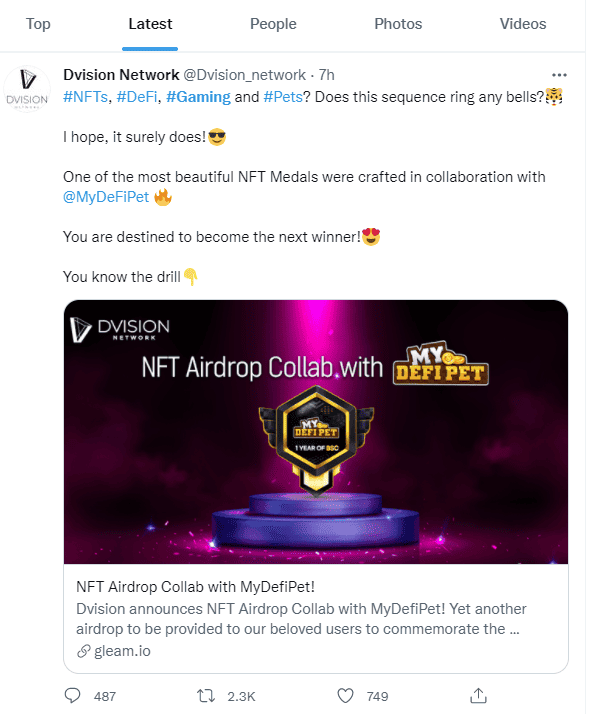The width and height of the screenshot is (593, 714).
Task: Click the Dvision Network profile avatar
Action: click(x=27, y=89)
